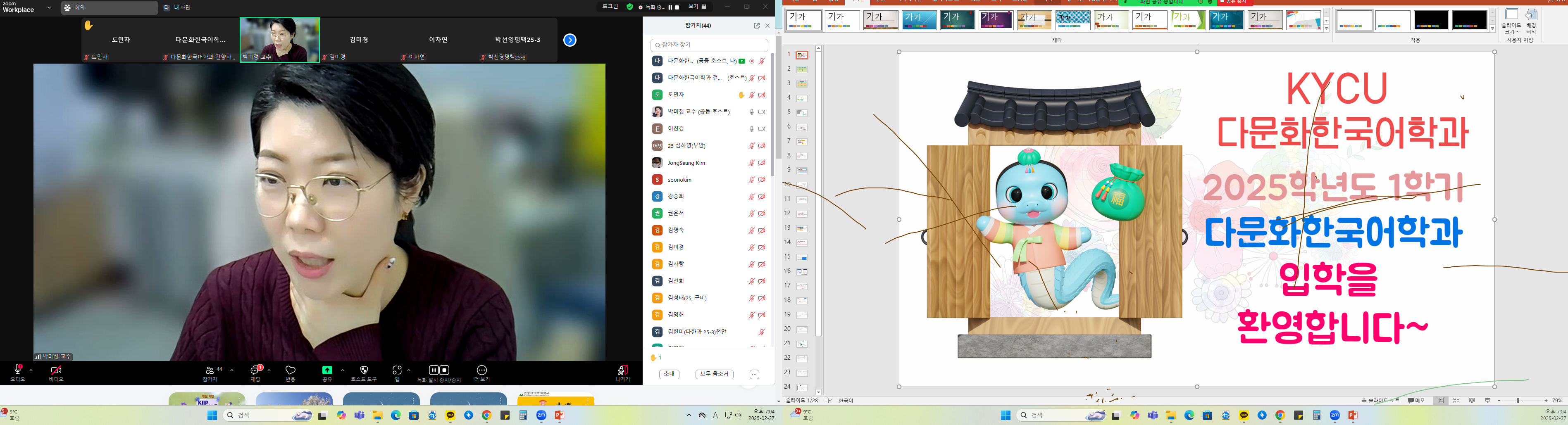Pop out the participants panel
The width and height of the screenshot is (1568, 425).
757,26
